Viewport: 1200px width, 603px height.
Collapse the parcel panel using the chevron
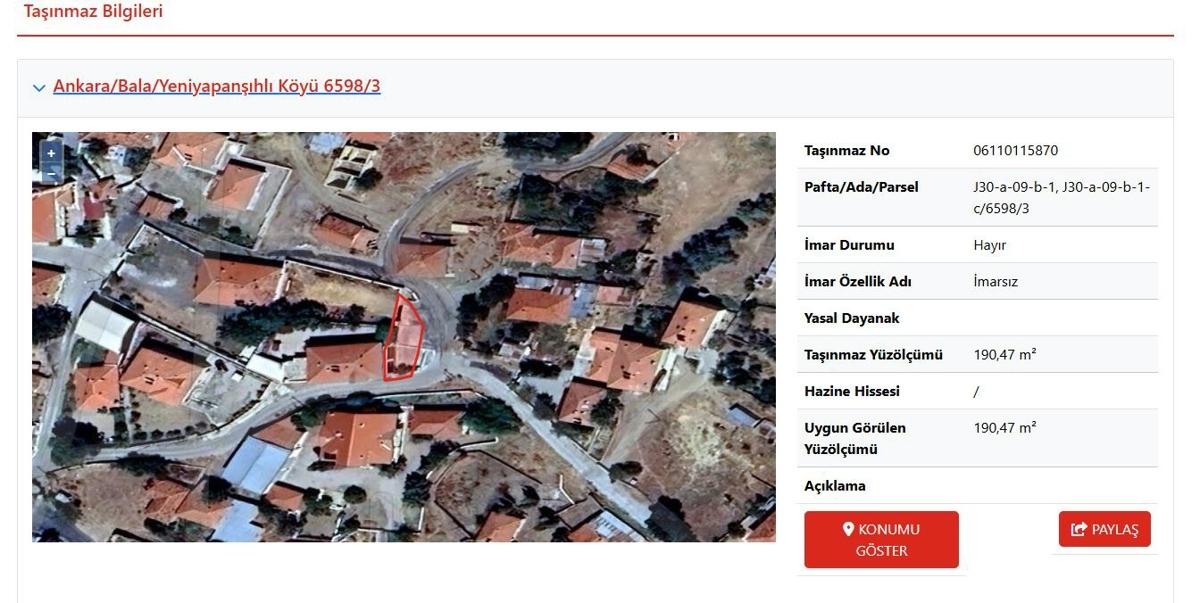tap(39, 88)
